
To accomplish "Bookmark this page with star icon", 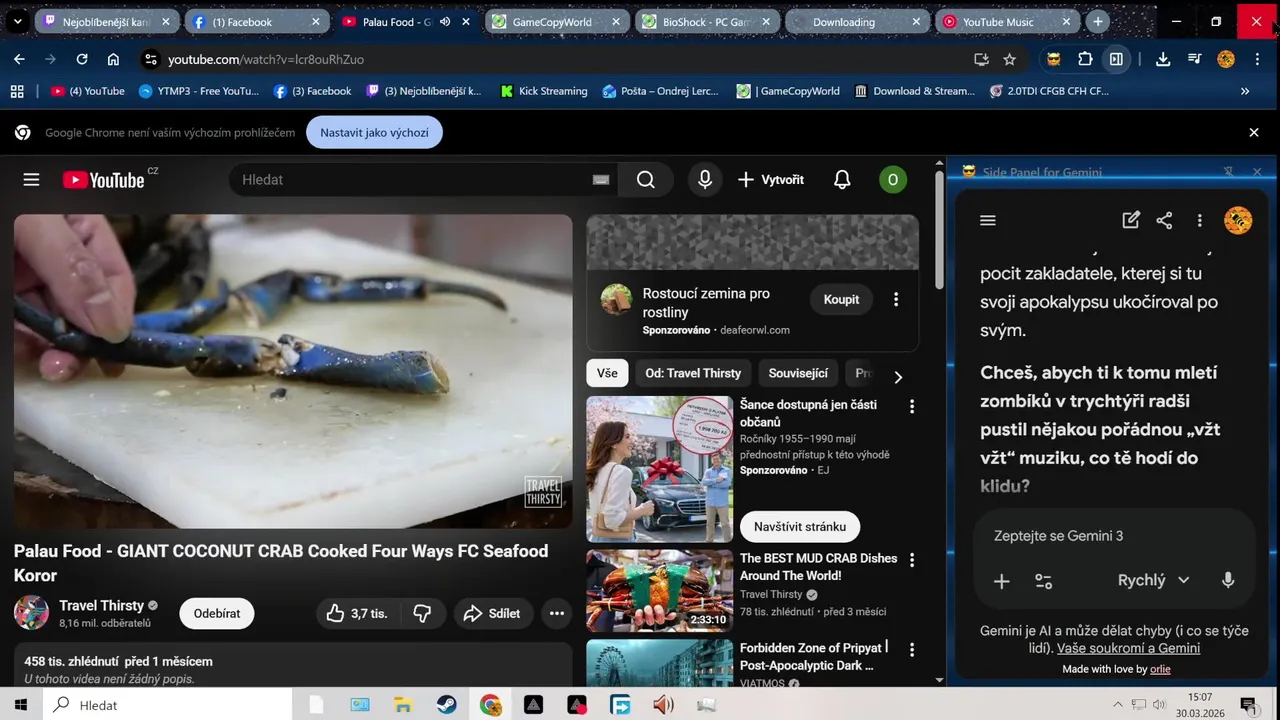I will click(1010, 59).
